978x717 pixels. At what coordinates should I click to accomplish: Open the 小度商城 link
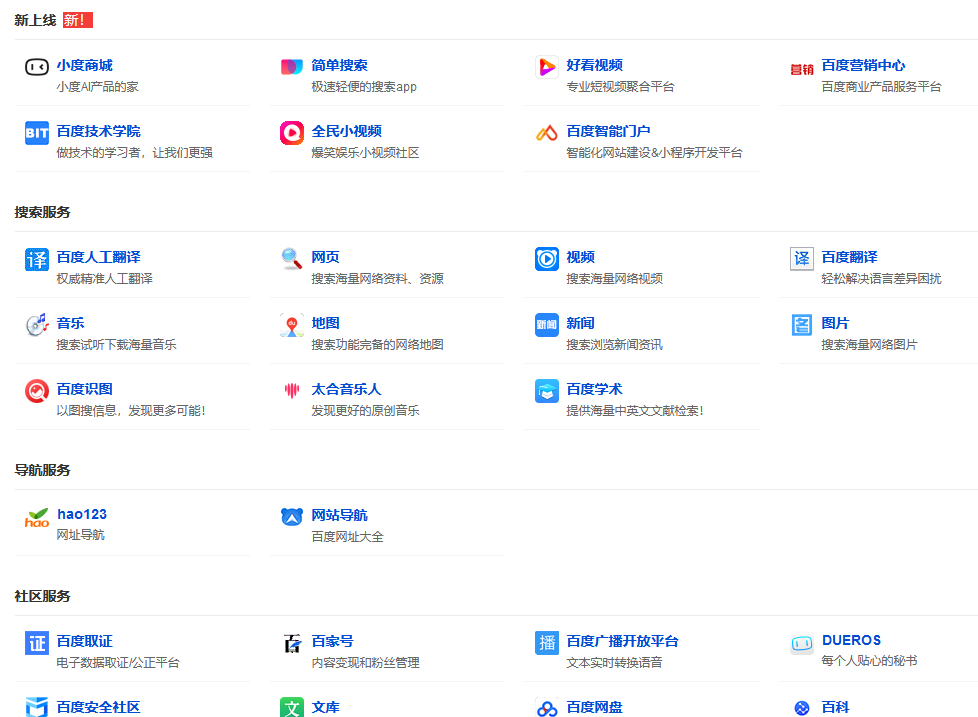click(x=84, y=65)
